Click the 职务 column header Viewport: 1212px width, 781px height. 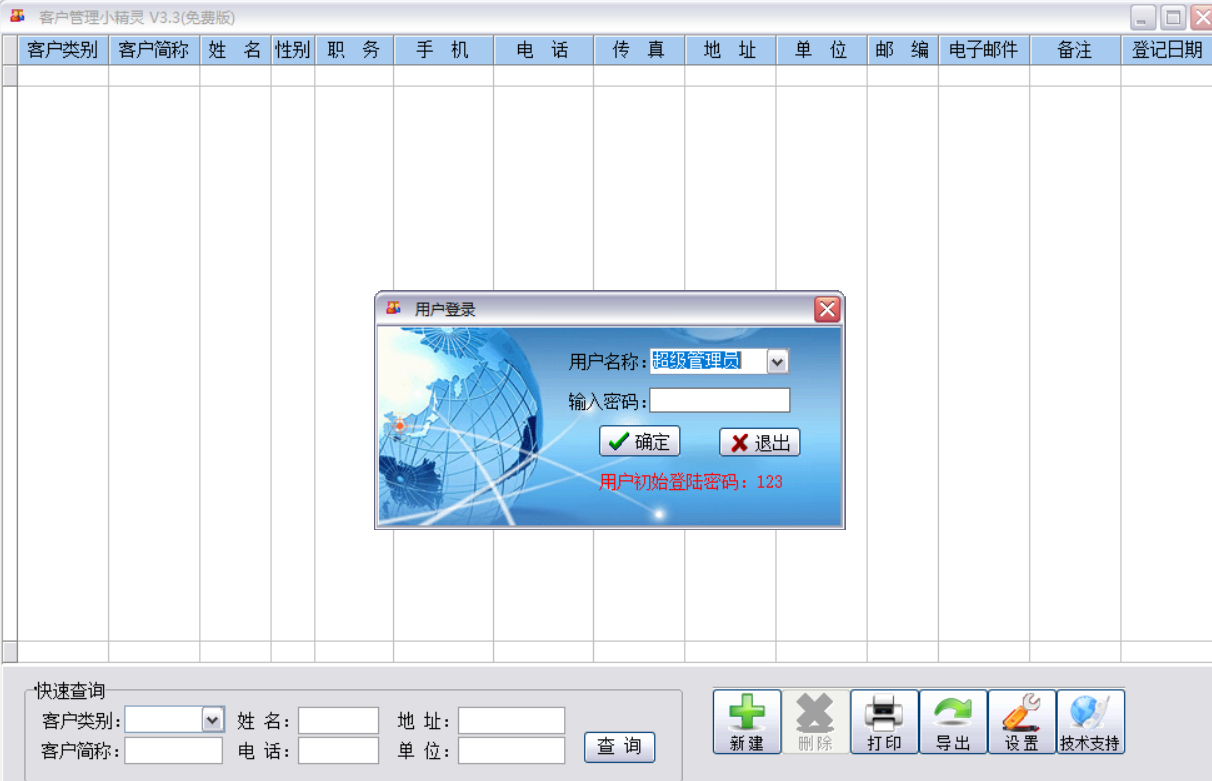tap(354, 50)
